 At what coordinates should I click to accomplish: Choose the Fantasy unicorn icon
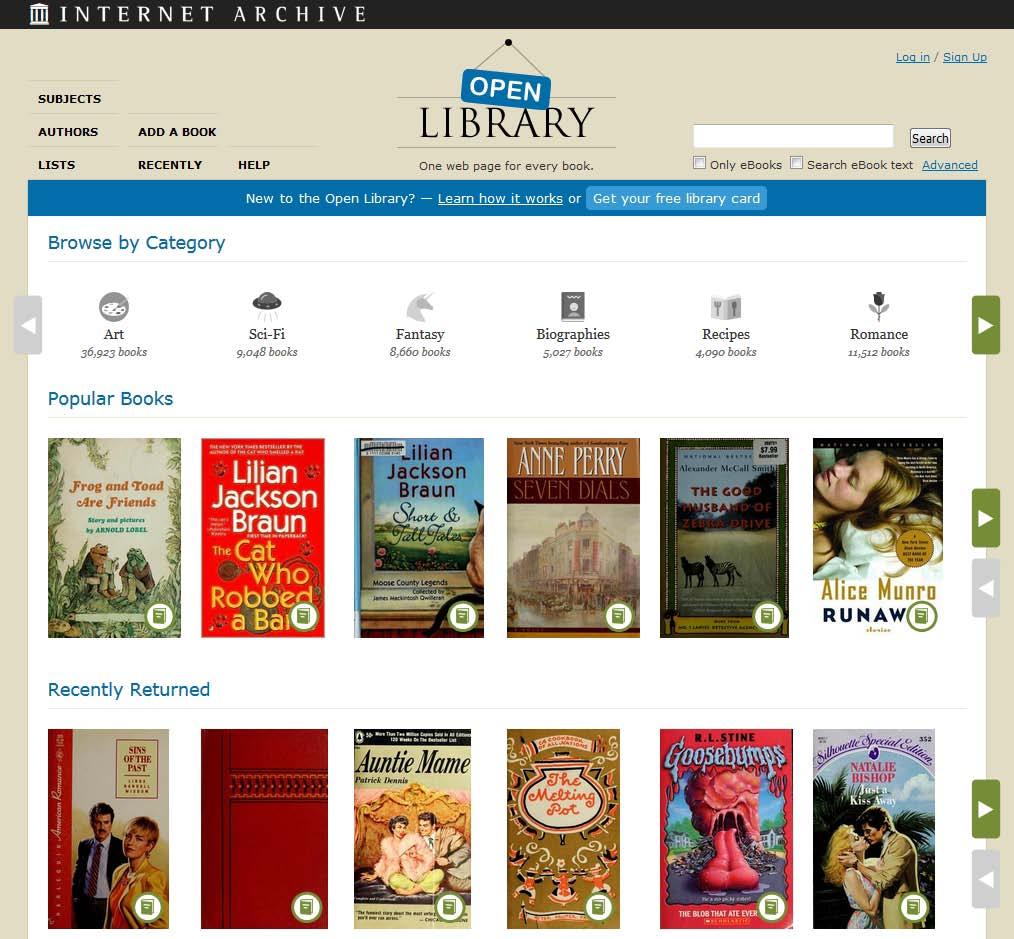(420, 307)
